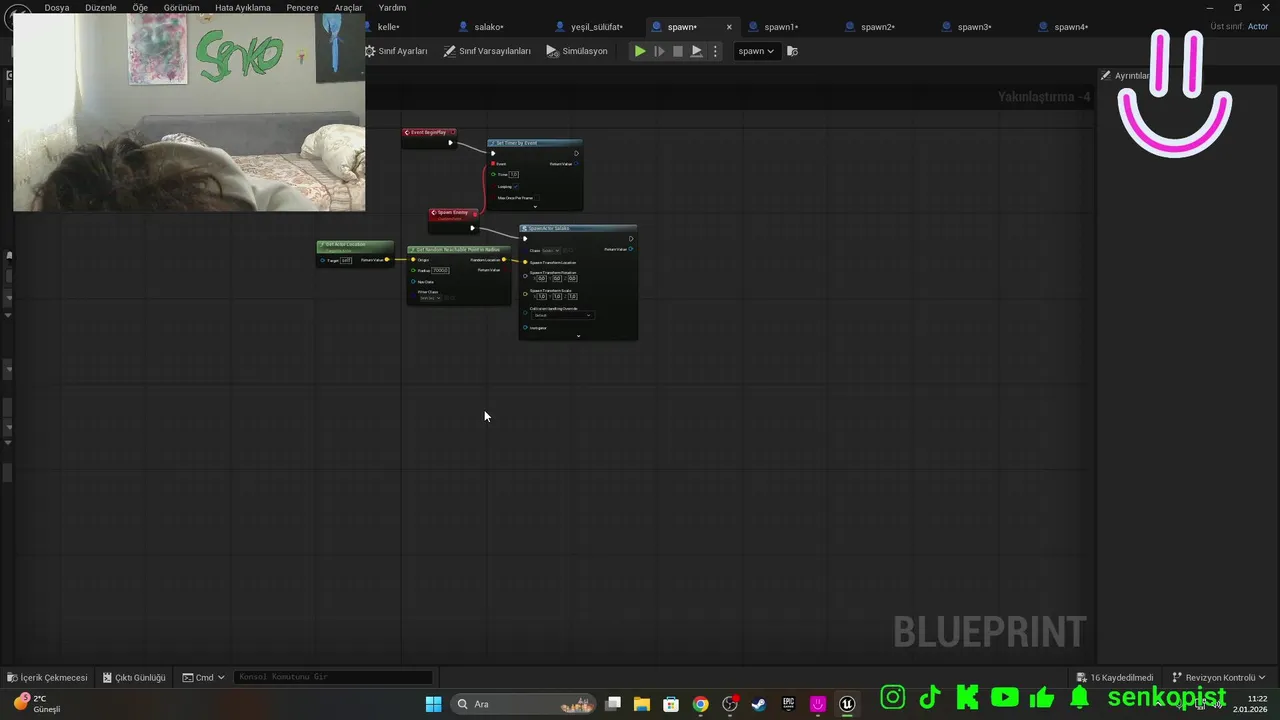The height and width of the screenshot is (720, 1280).
Task: Open the spawn debug object dropdown
Action: (x=756, y=51)
